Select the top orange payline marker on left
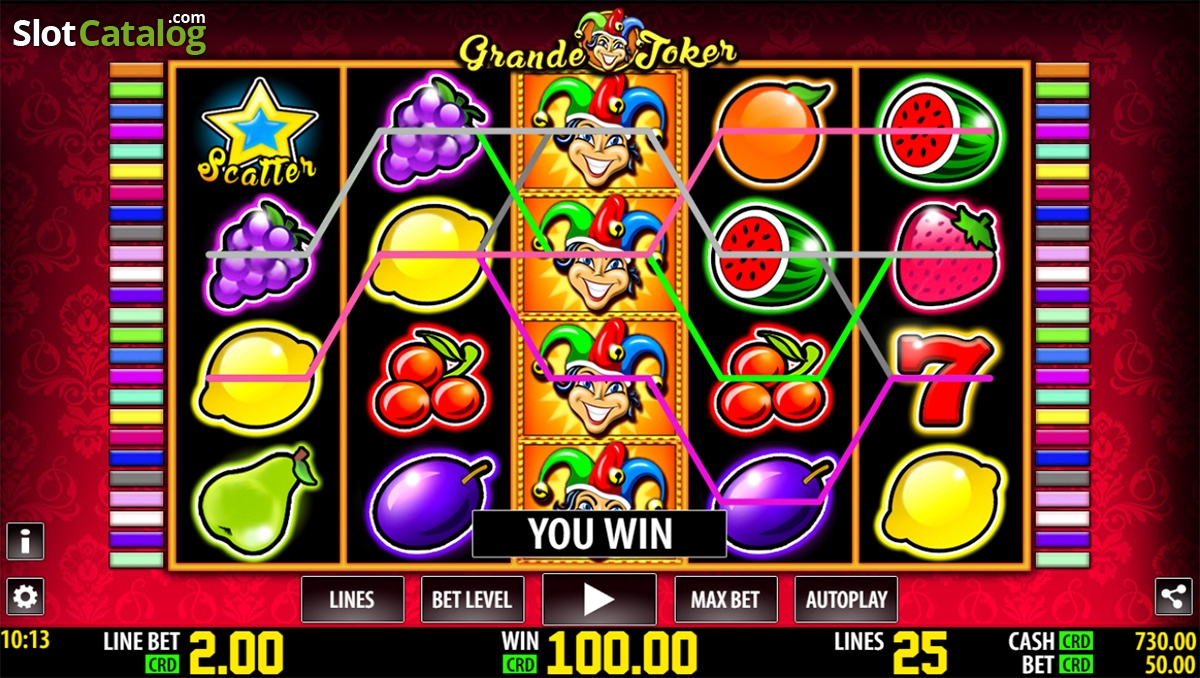The image size is (1200, 678). (136, 70)
